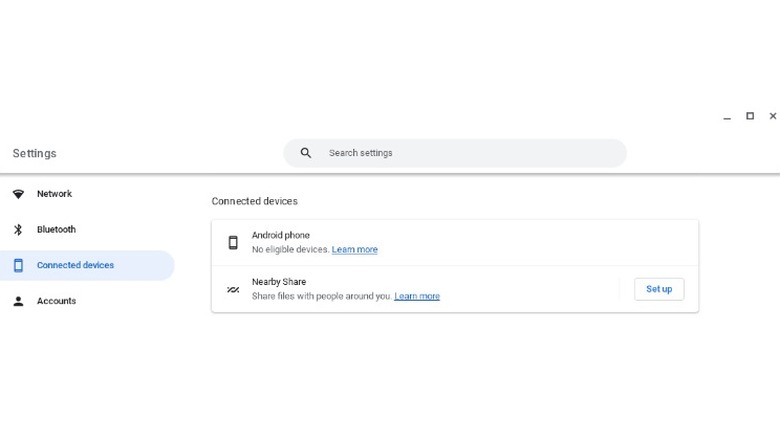Open the Accounts section label
The height and width of the screenshot is (438, 780).
point(56,301)
